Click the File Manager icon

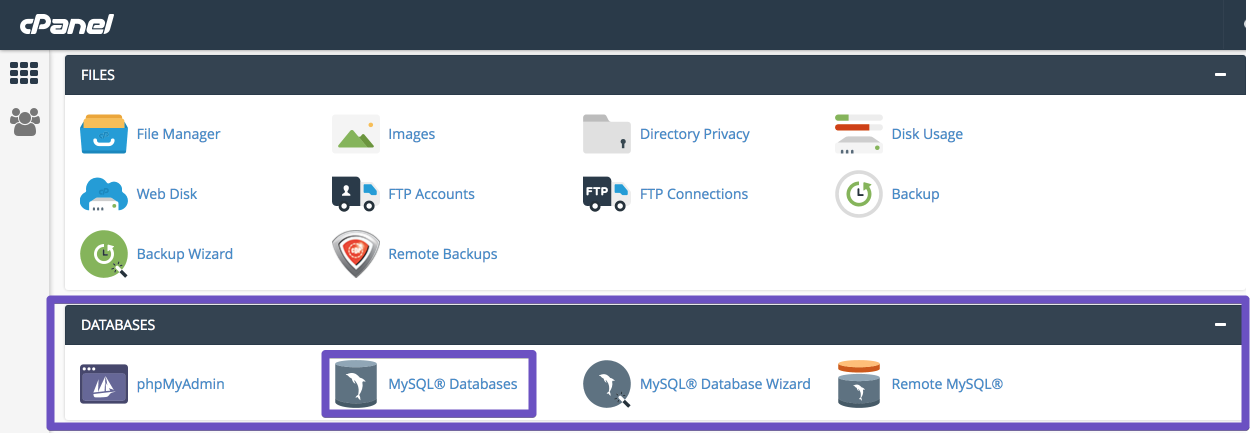[x=104, y=134]
